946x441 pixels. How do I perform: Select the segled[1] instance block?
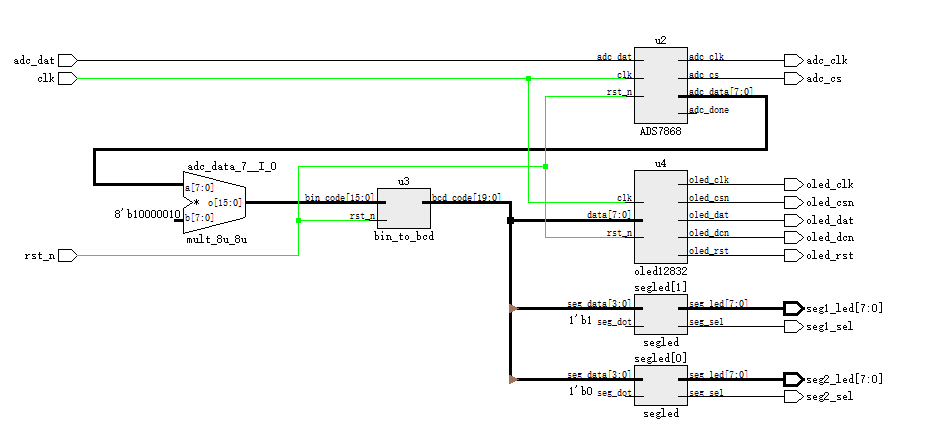(661, 314)
